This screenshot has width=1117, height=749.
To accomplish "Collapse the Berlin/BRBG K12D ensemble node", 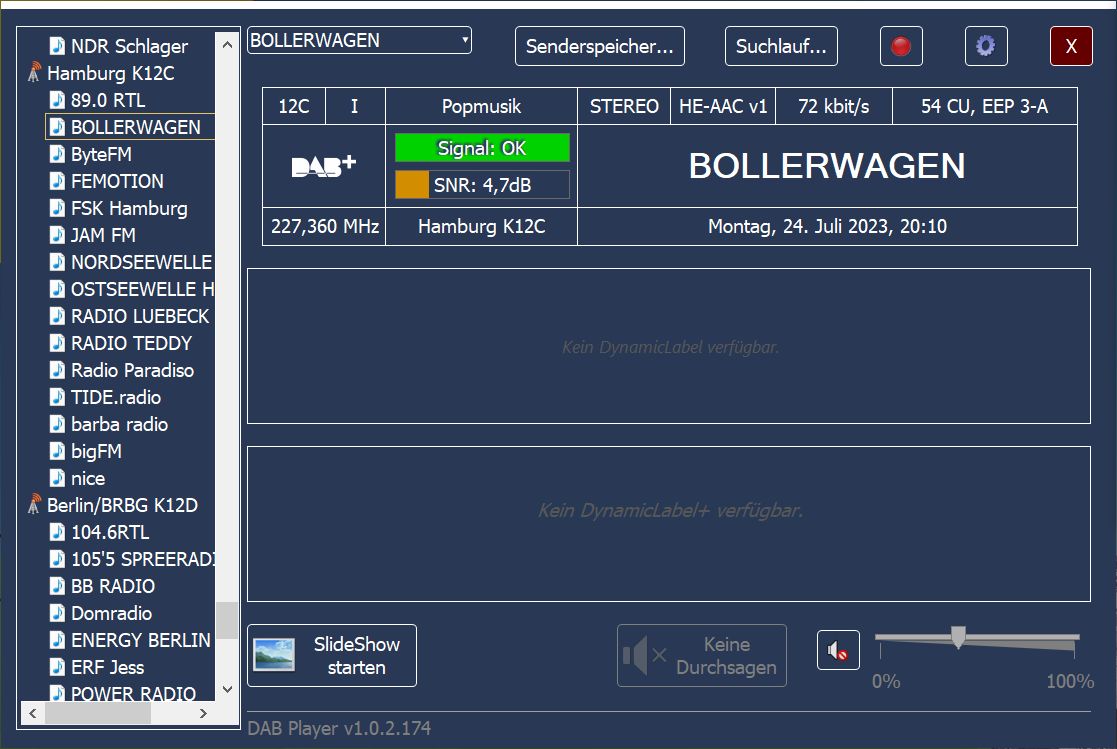I will (x=122, y=505).
